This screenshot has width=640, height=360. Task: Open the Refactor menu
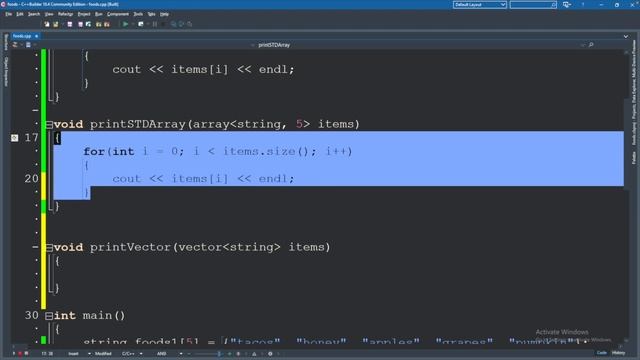(x=65, y=14)
